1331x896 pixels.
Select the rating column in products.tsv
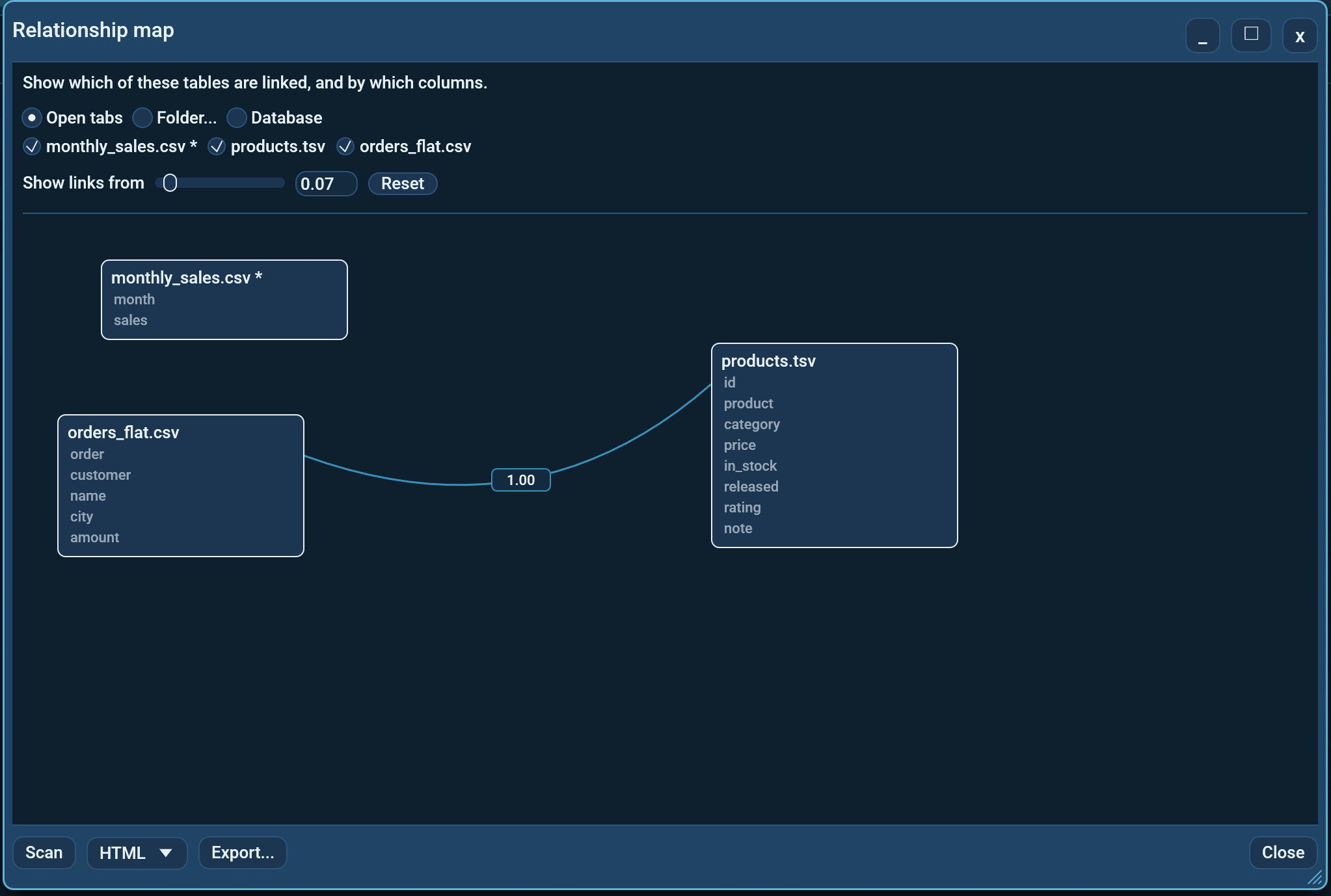click(742, 508)
